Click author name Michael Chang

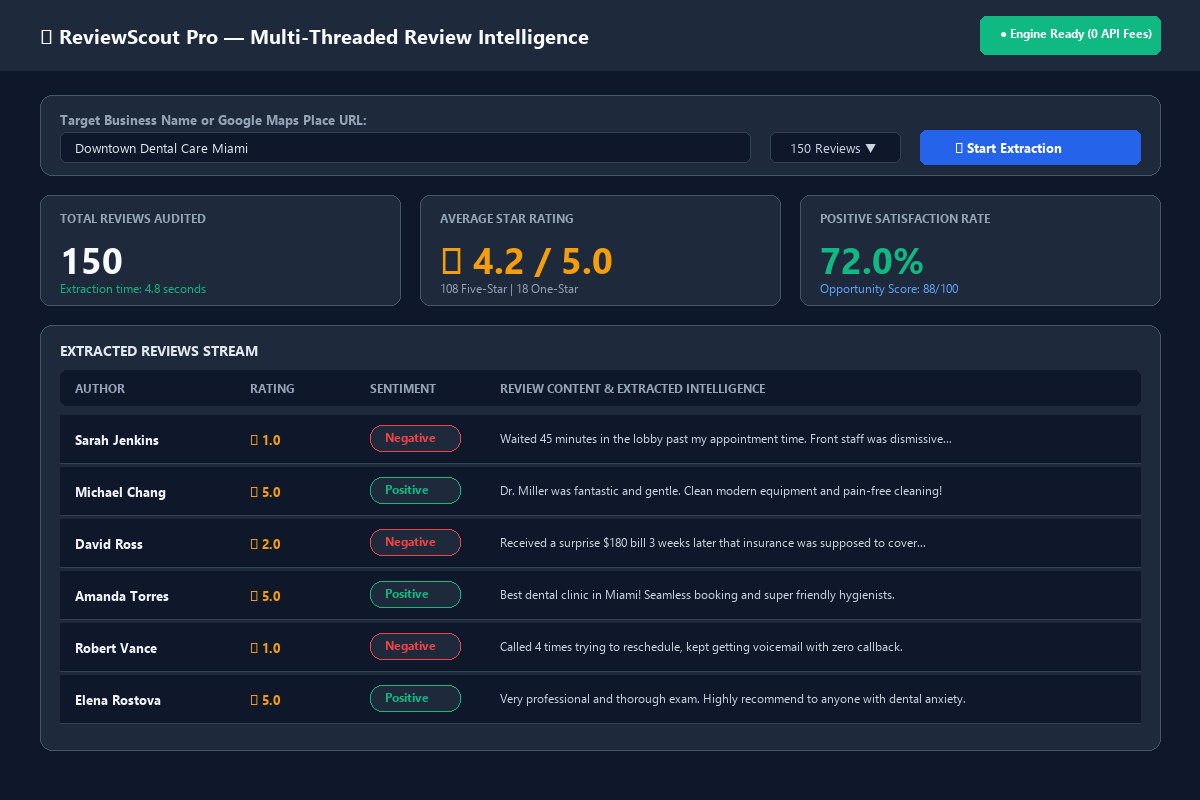(x=120, y=492)
